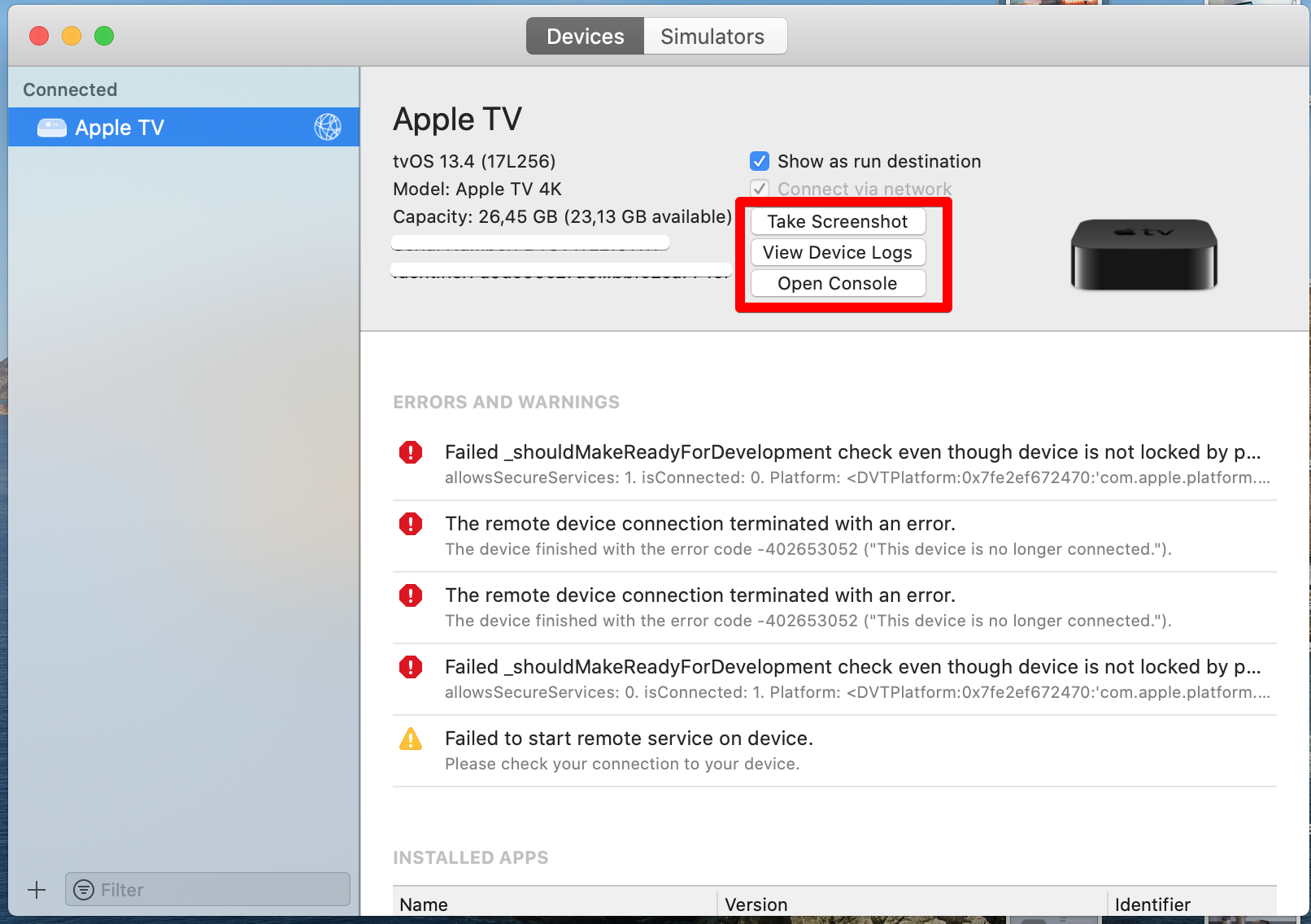1311x924 pixels.
Task: Click the Open Console button
Action: tap(838, 283)
